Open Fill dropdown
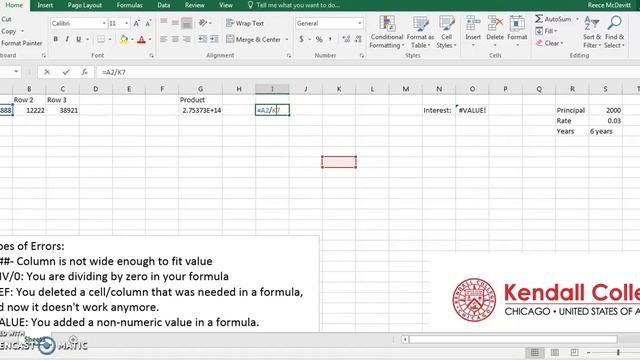640x360 pixels. click(546, 31)
